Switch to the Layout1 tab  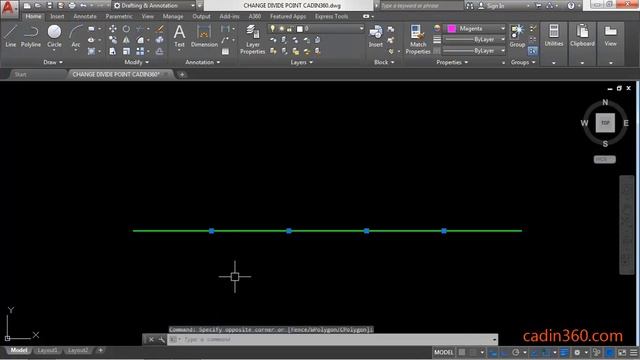pyautogui.click(x=47, y=350)
